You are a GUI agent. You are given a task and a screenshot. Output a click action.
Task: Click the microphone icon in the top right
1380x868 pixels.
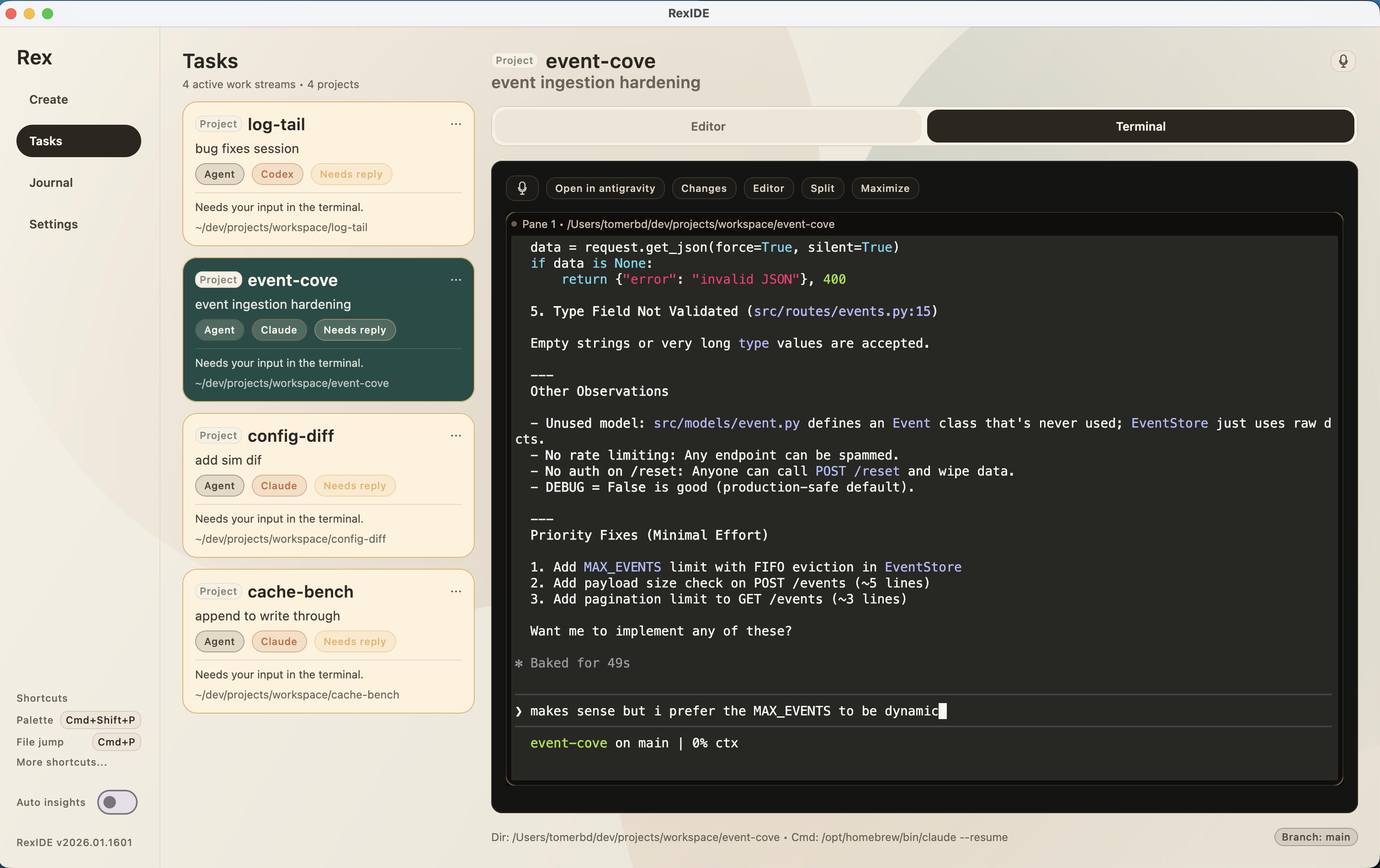coord(1343,61)
